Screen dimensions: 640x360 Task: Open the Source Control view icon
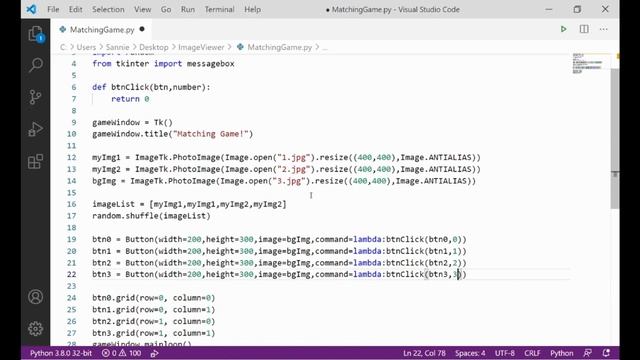click(x=36, y=97)
